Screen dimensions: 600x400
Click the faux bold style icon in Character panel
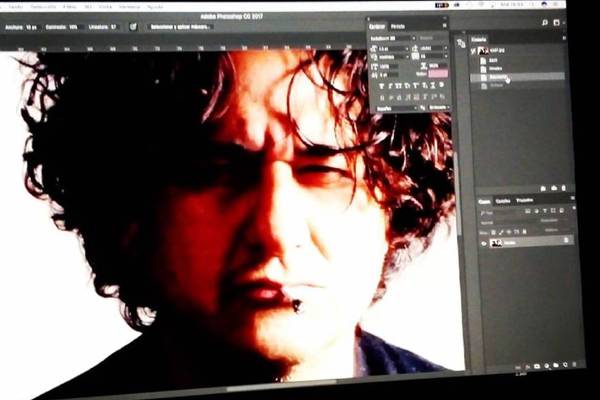(380, 86)
